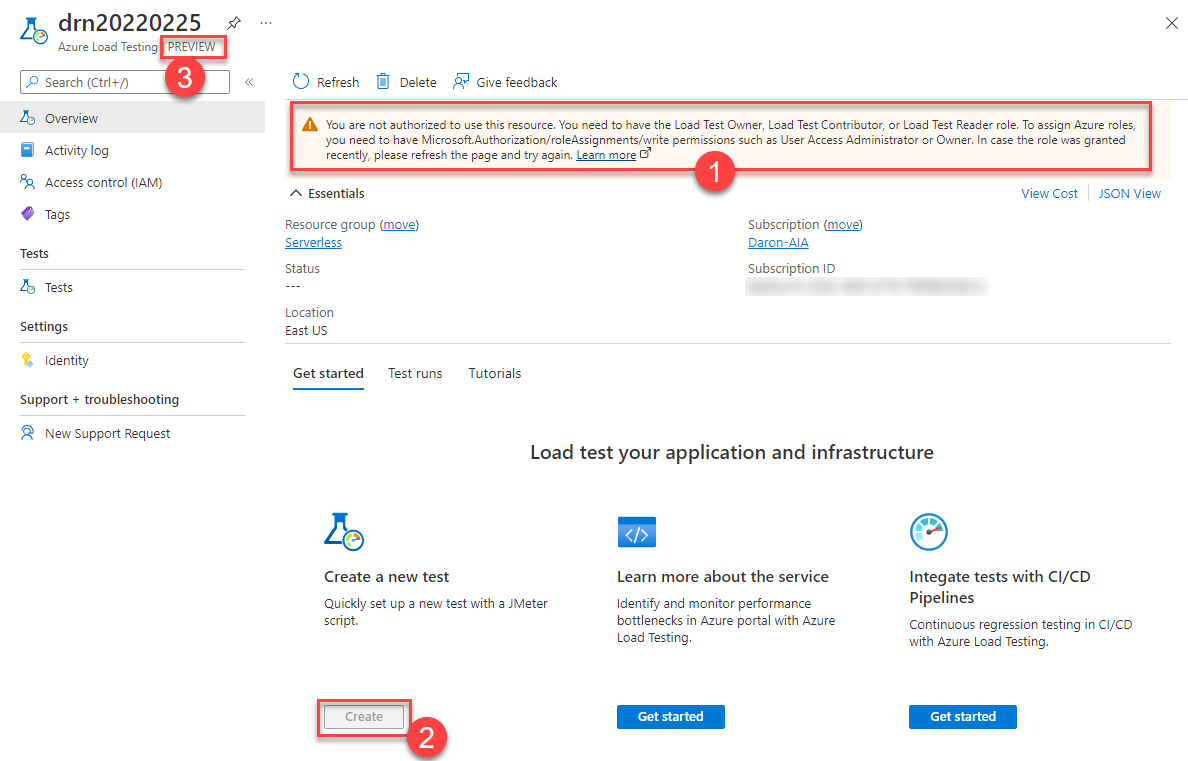This screenshot has height=761, width=1188.
Task: Pin this resource to dashboard
Action: 234,22
